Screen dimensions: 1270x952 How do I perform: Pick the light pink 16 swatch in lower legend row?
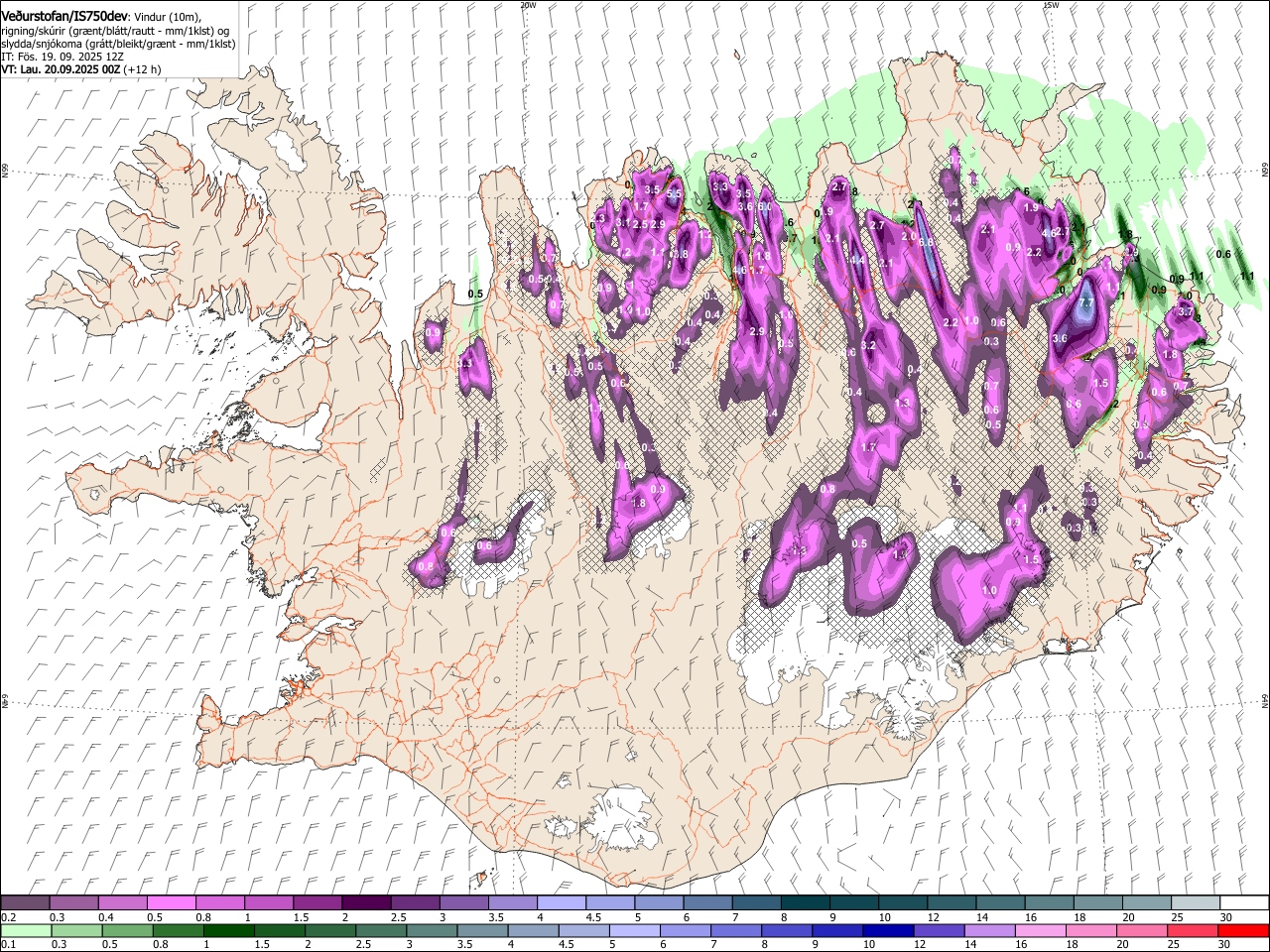point(1040,930)
